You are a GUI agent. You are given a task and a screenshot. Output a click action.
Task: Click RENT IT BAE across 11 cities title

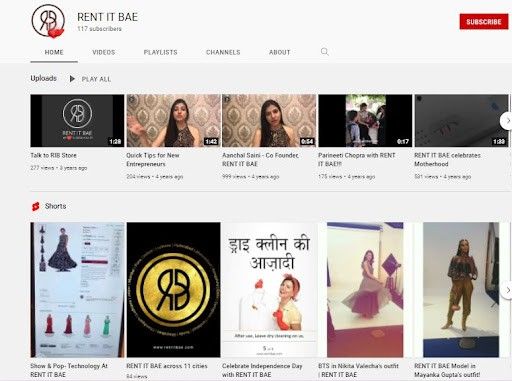coord(167,366)
